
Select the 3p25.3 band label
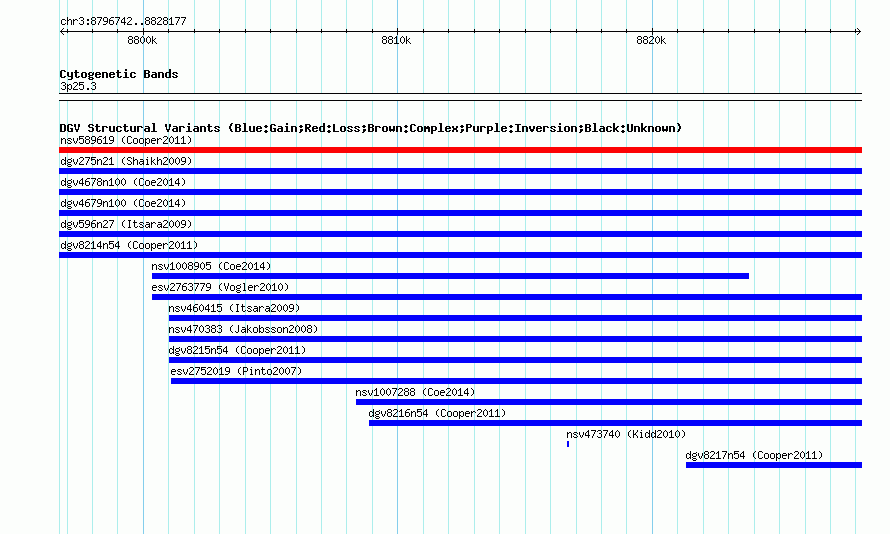(x=78, y=86)
